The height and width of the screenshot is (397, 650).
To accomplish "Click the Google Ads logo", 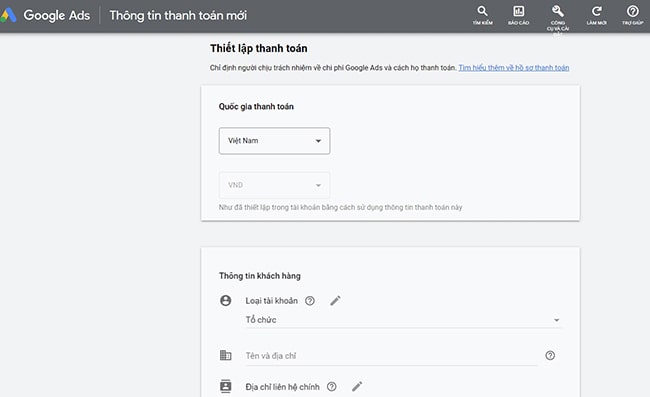I will (8, 15).
